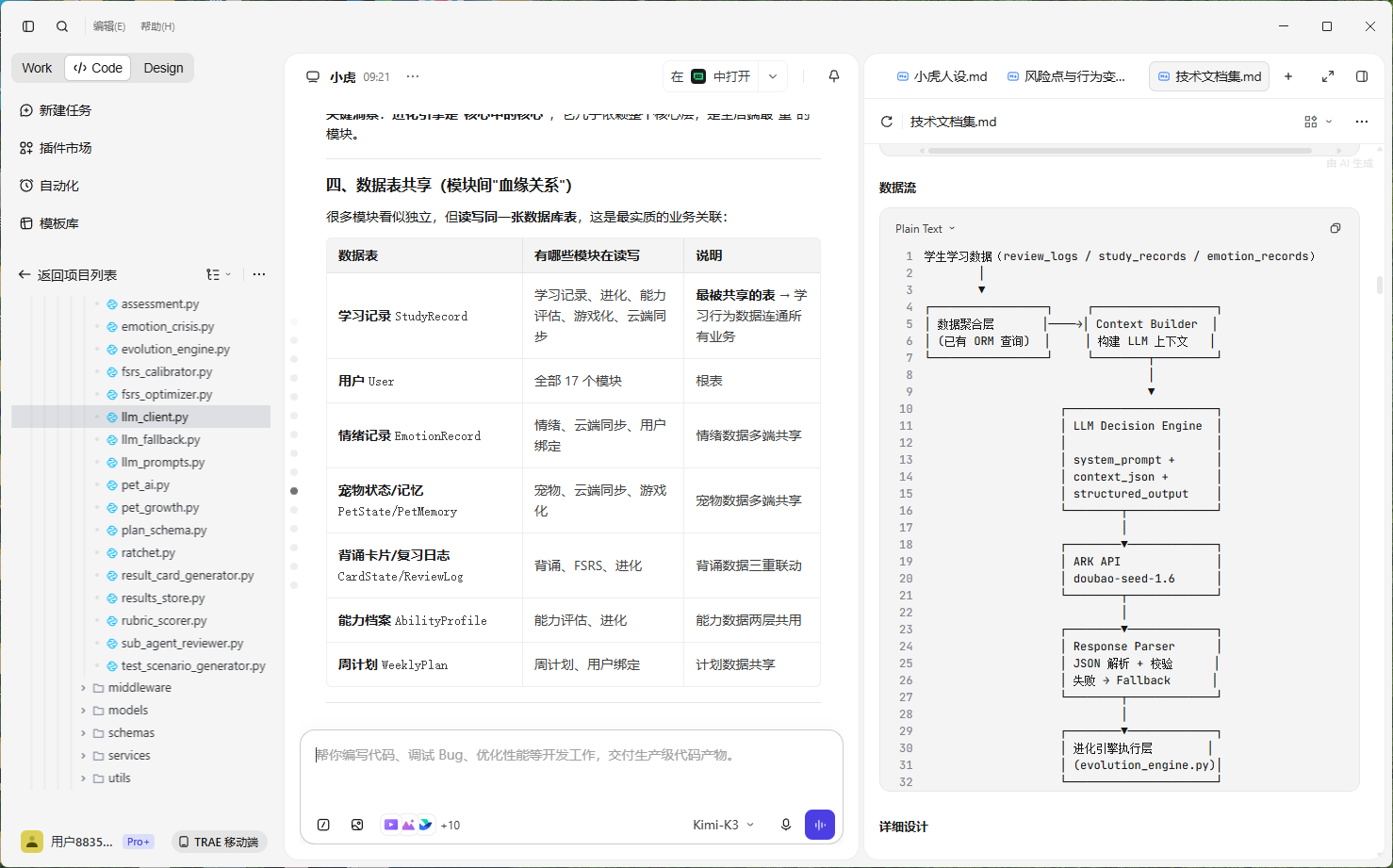Viewport: 1393px width, 868px height.
Task: Open the search magnifier icon
Action: [62, 26]
